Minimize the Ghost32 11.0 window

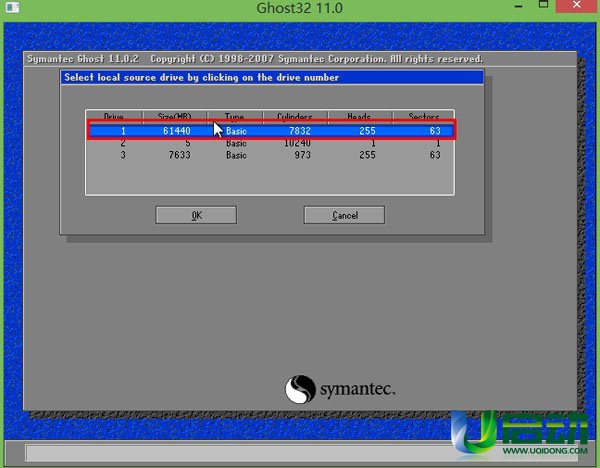pos(518,7)
